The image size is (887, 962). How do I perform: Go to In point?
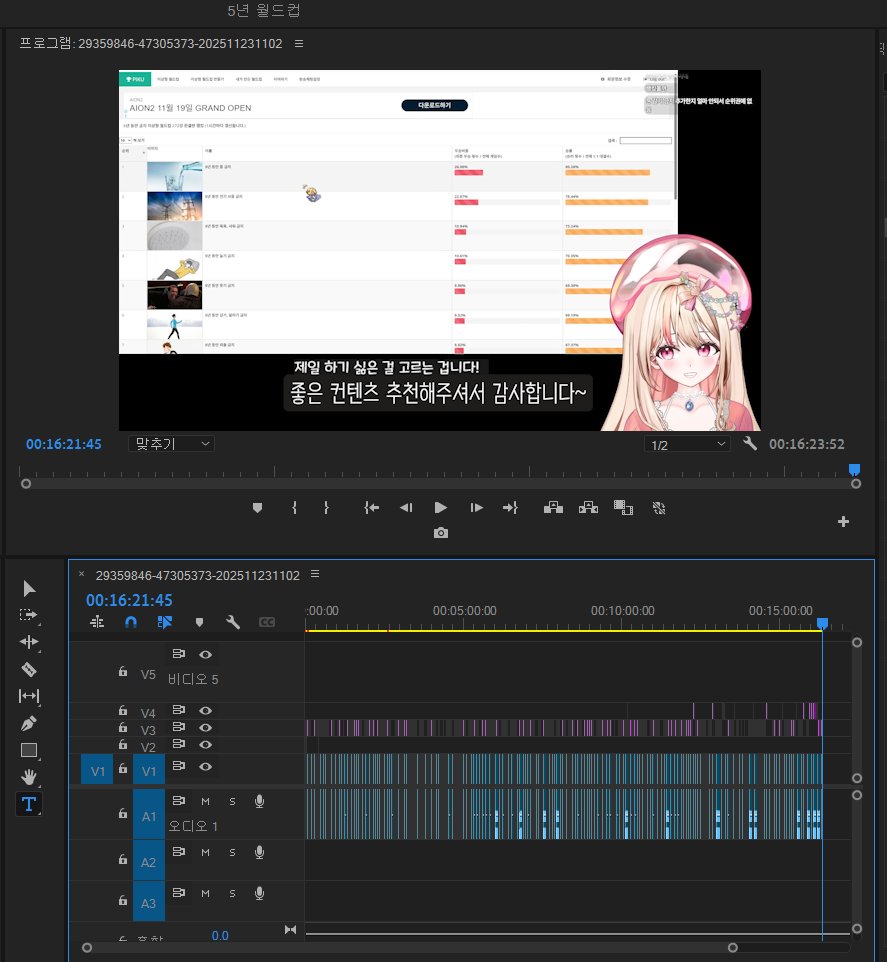click(372, 507)
